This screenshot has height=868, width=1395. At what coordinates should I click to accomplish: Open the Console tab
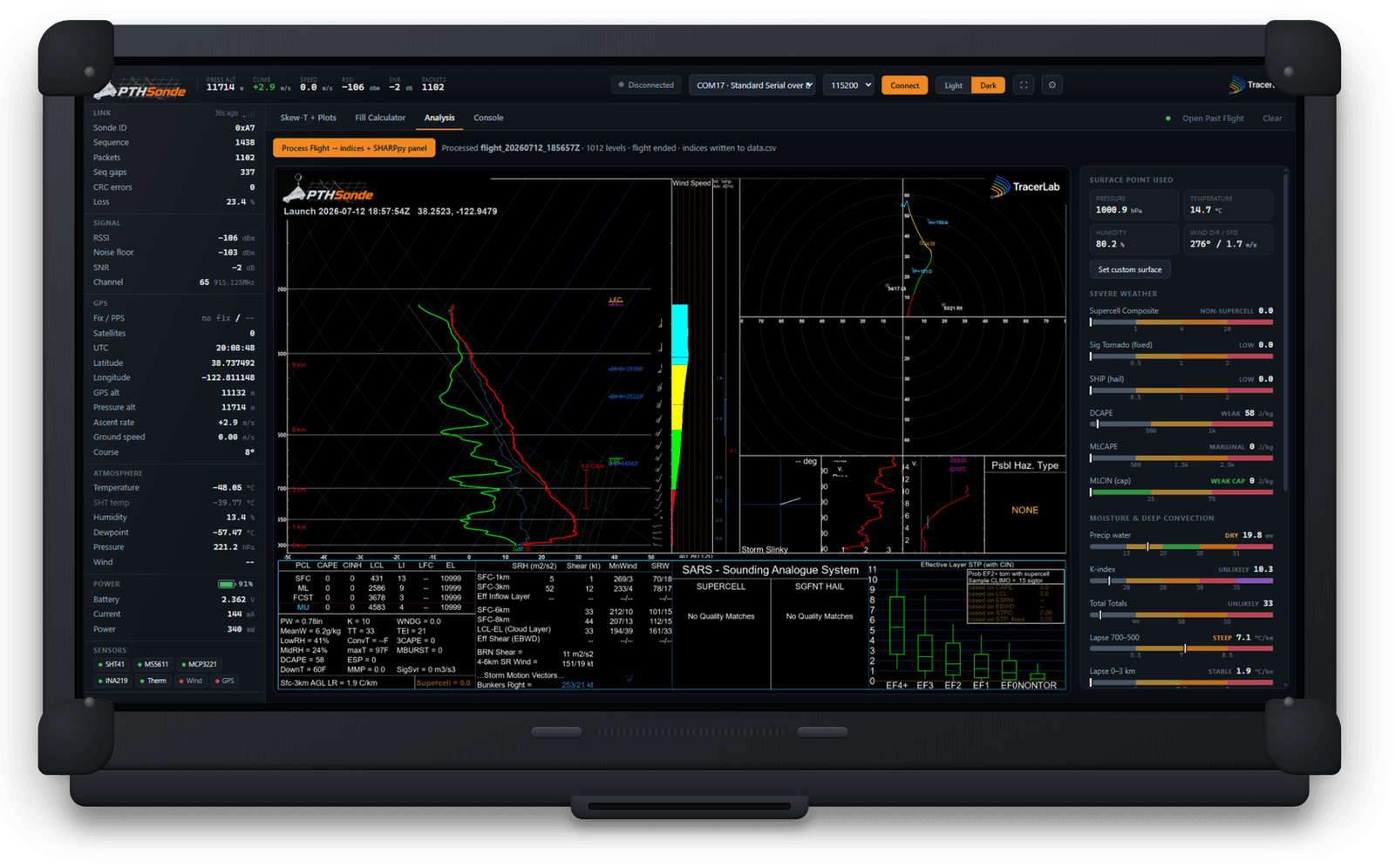[488, 118]
